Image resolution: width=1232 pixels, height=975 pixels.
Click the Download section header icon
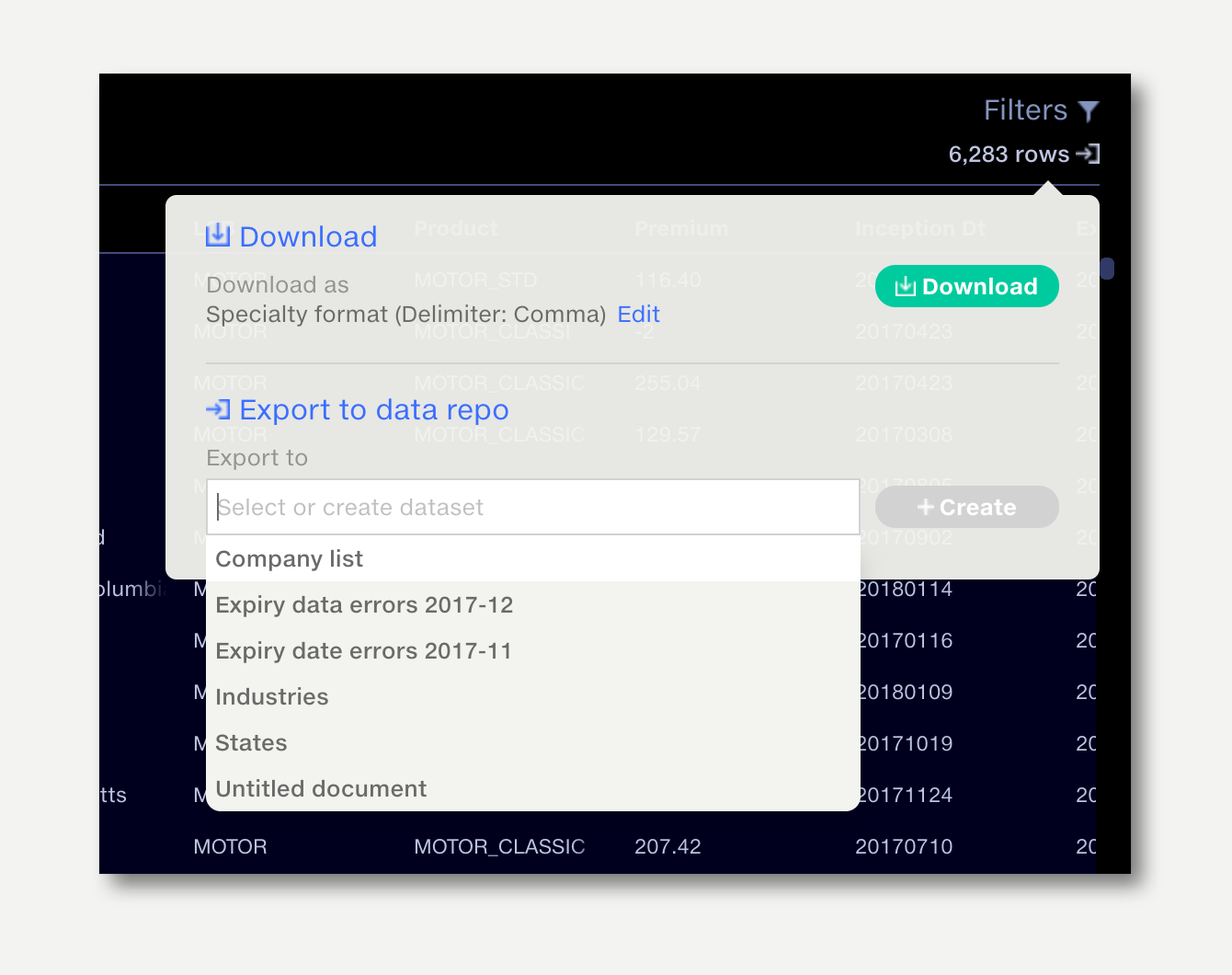pyautogui.click(x=218, y=235)
